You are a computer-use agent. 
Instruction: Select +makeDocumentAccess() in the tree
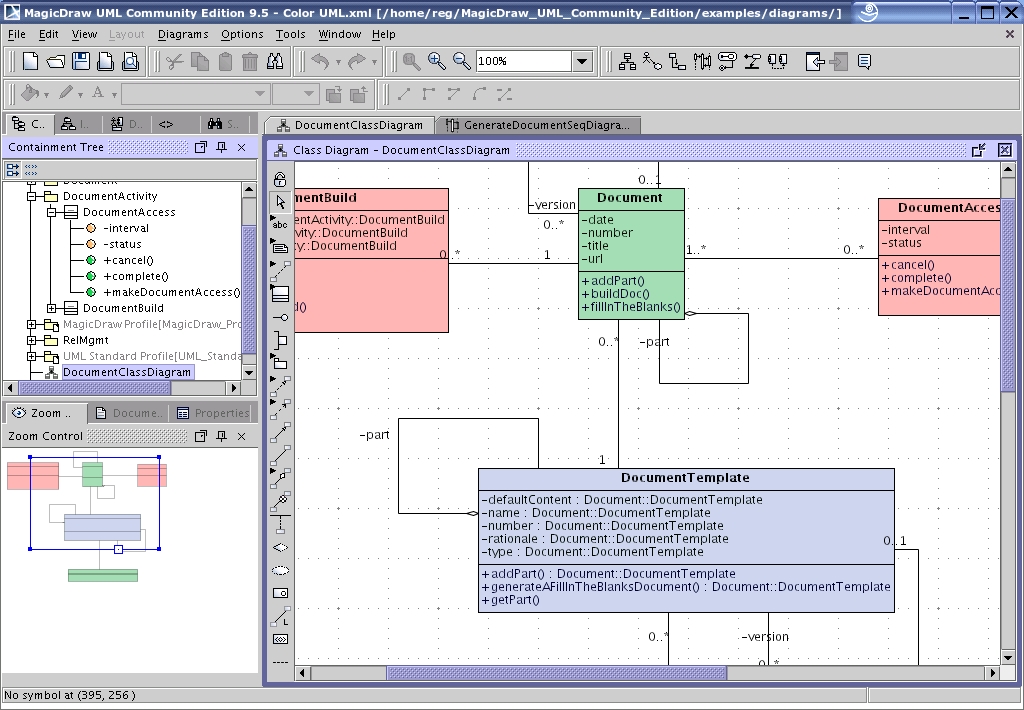pos(171,292)
